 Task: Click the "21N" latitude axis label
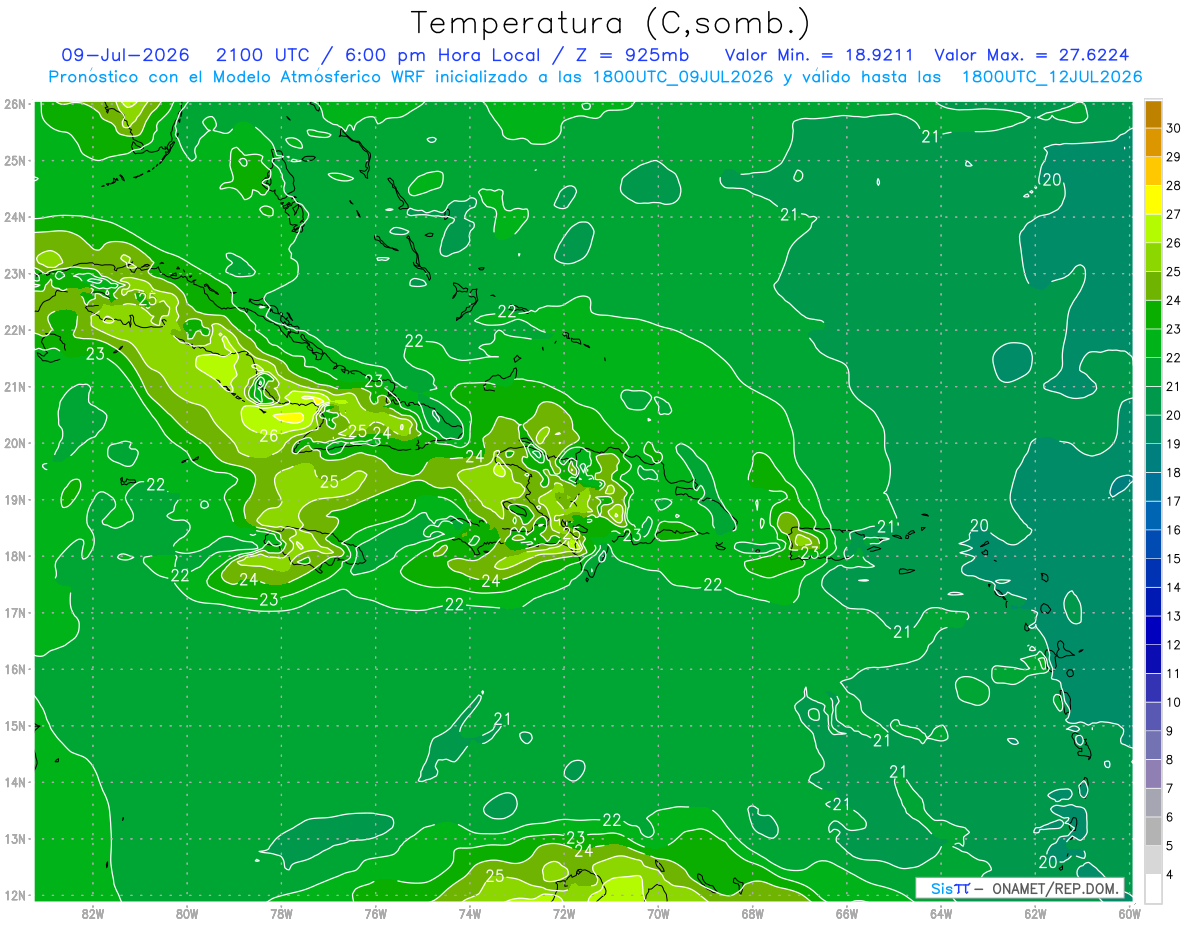(x=14, y=386)
